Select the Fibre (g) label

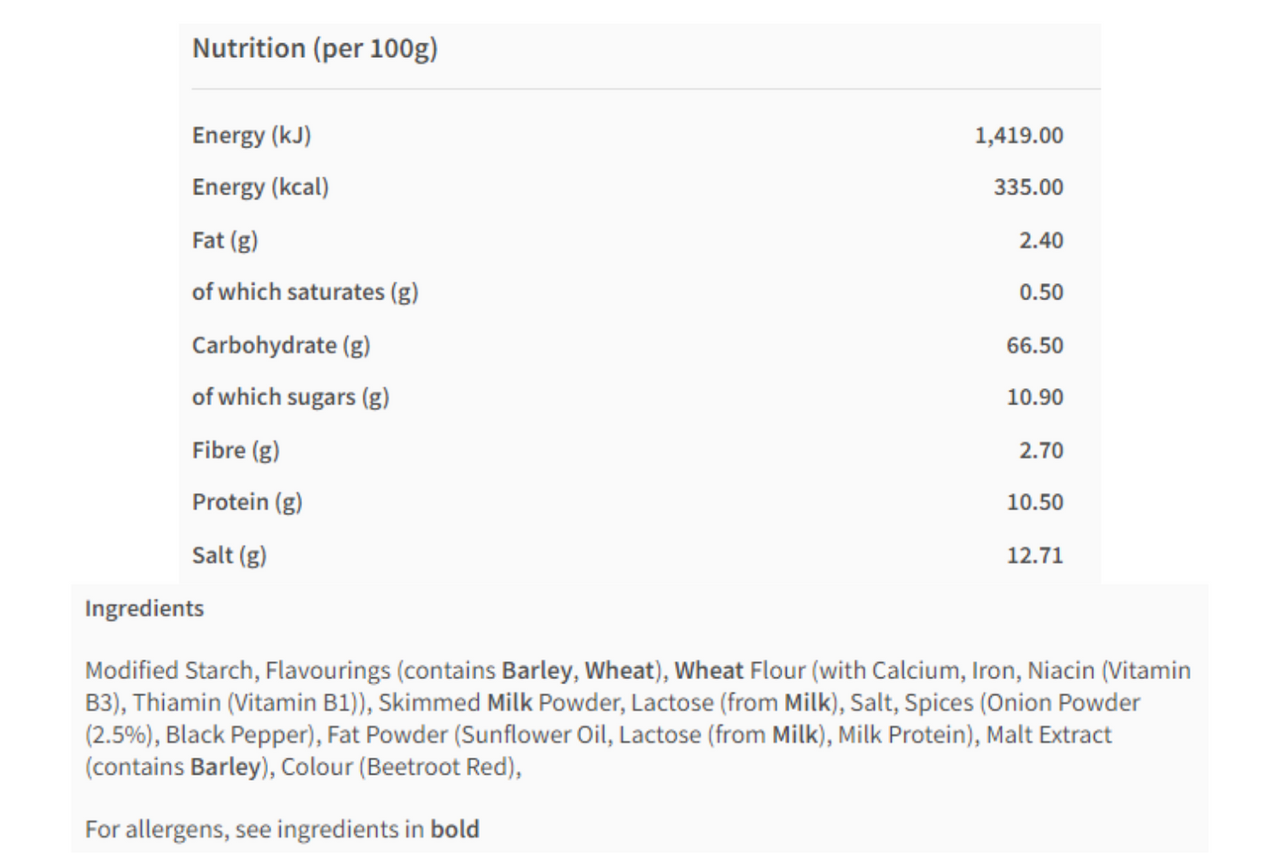(236, 450)
